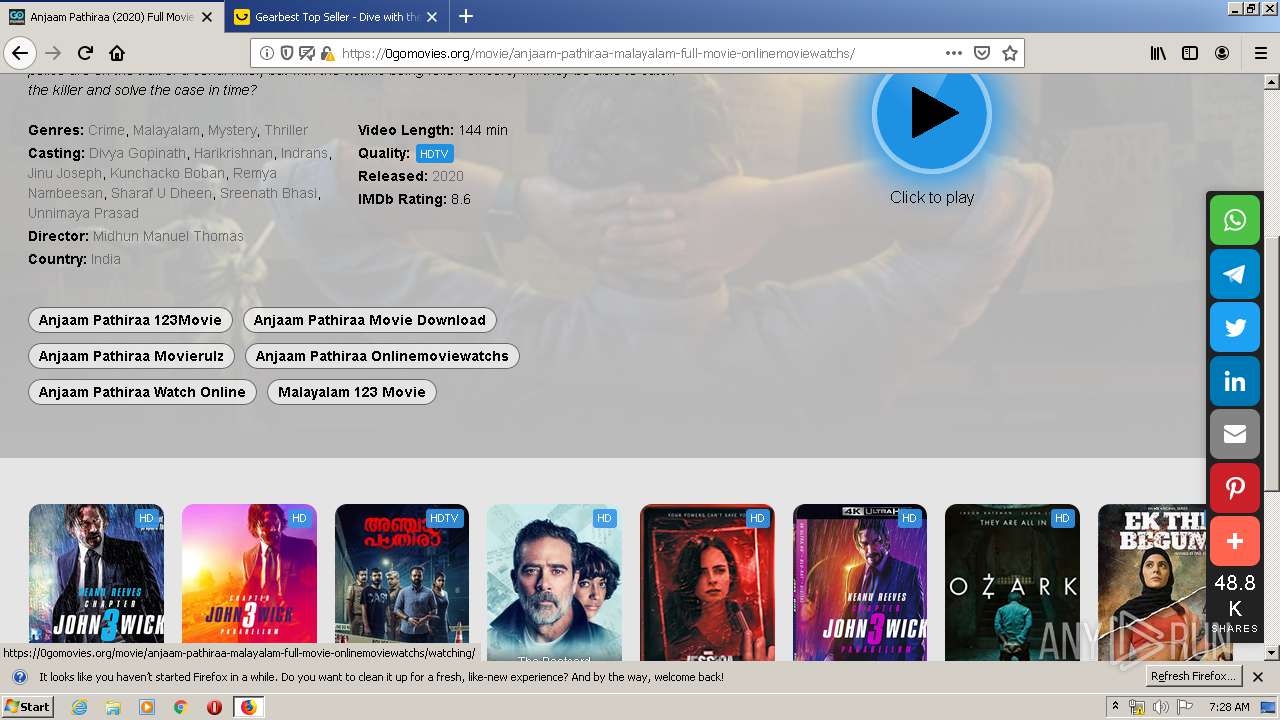Follow the Thriller genre link

(x=286, y=130)
